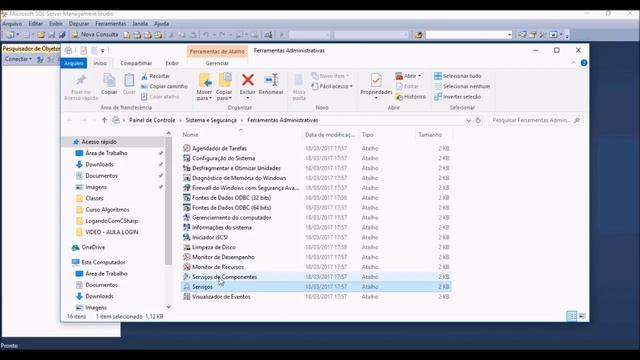
Task: Open the Arquivo tab in Explorer
Action: coord(73,63)
